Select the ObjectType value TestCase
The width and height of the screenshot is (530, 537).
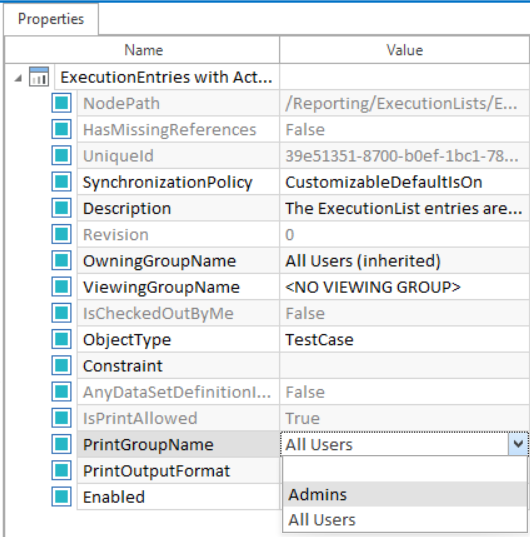click(319, 340)
